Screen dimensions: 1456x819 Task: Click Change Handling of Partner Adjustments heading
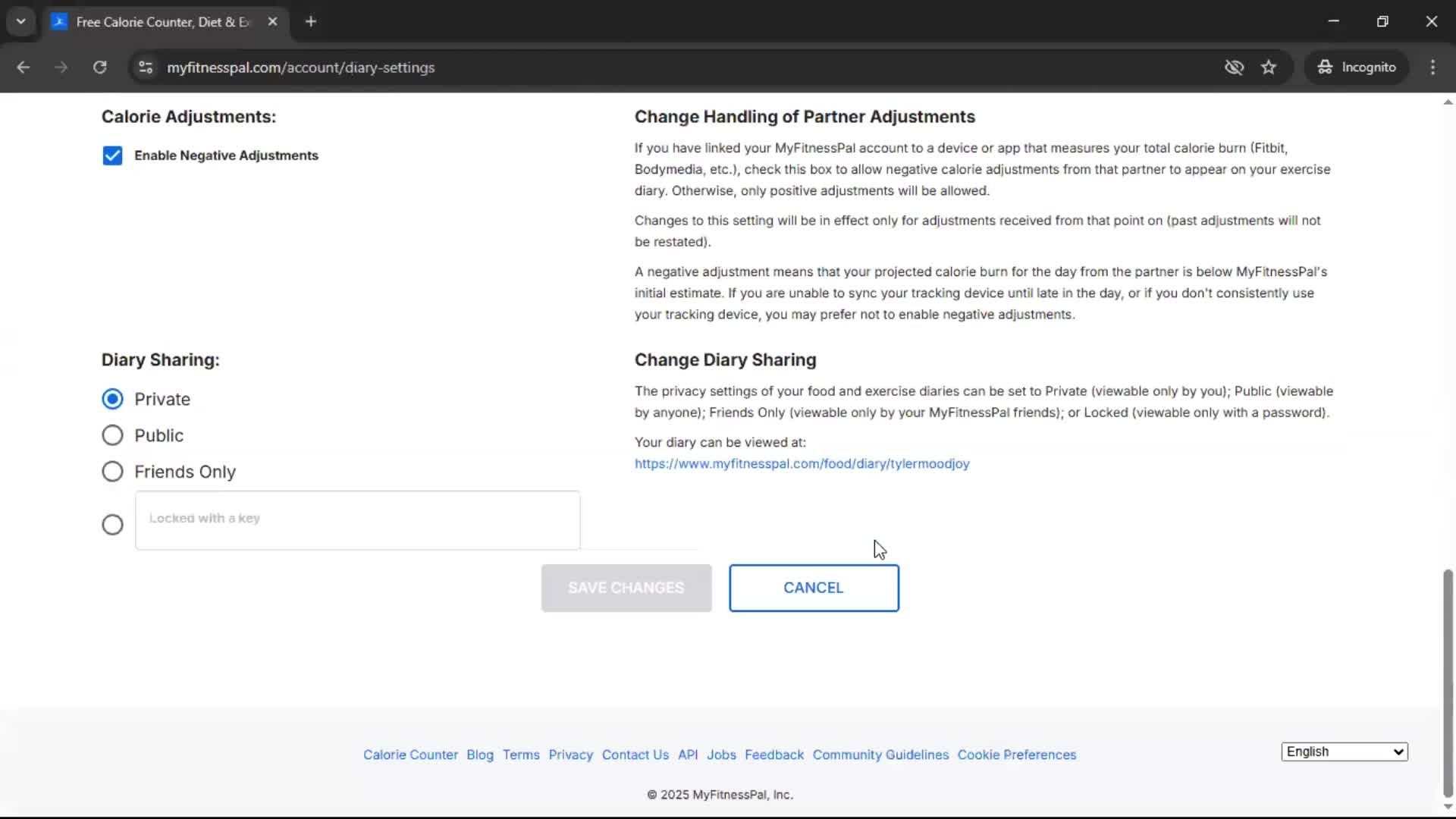[x=805, y=117]
